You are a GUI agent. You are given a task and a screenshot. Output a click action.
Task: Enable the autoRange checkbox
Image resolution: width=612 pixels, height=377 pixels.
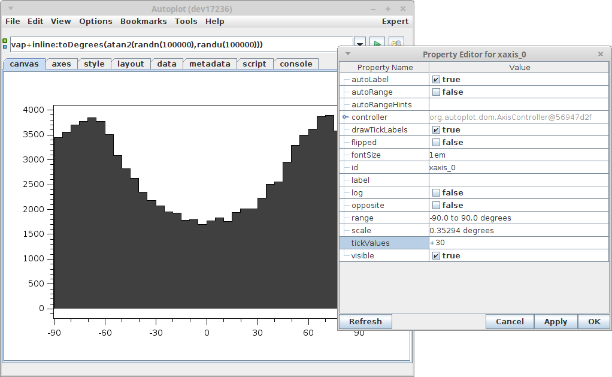click(436, 92)
